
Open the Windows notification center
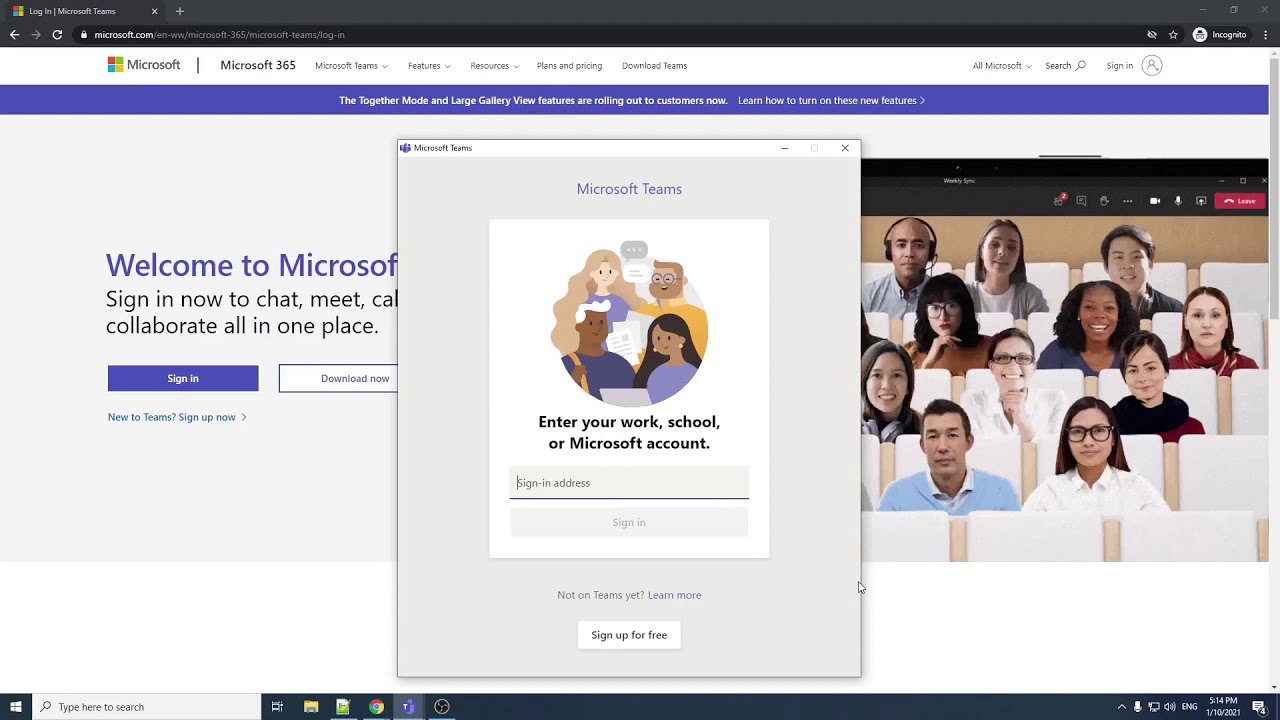(x=1259, y=707)
